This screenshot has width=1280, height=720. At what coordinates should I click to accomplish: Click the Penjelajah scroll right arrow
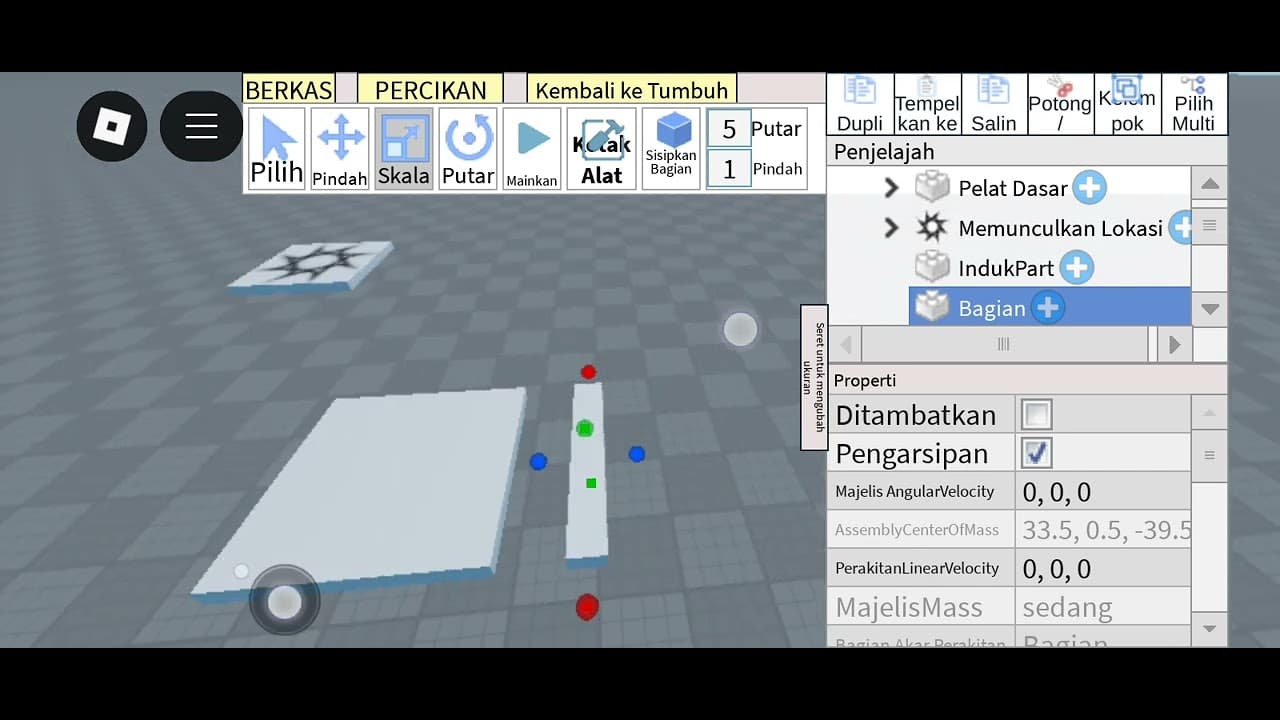(1175, 344)
